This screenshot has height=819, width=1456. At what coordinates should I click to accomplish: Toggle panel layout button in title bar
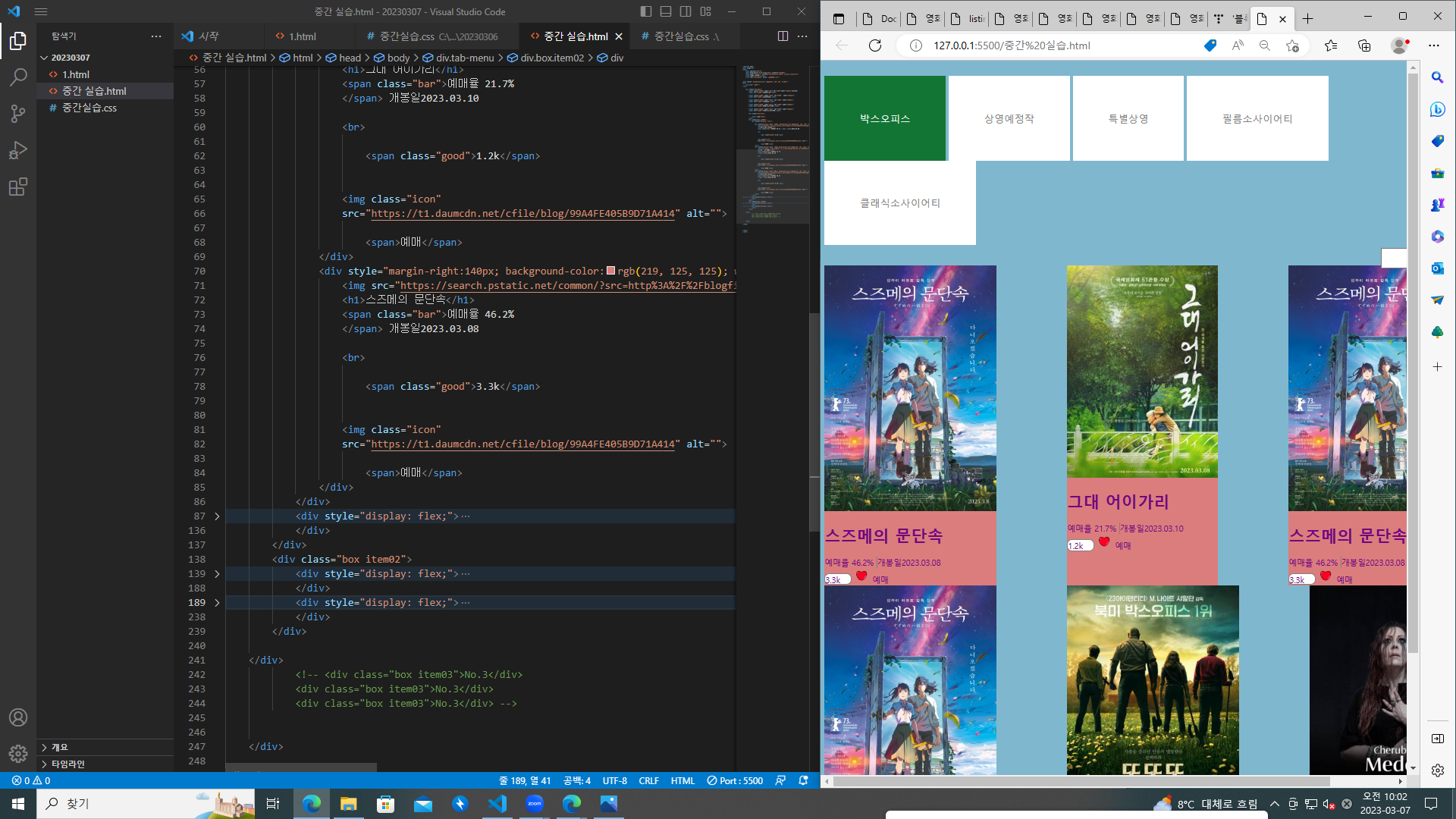(x=666, y=11)
